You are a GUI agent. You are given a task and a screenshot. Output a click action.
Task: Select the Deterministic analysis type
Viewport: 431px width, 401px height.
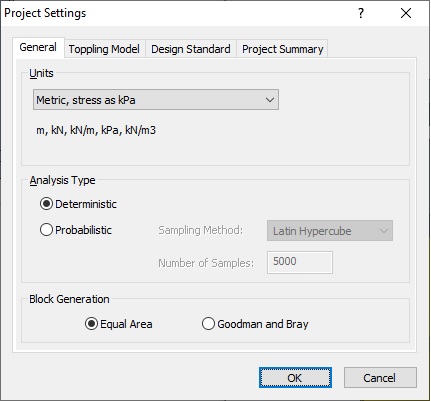[x=78, y=204]
